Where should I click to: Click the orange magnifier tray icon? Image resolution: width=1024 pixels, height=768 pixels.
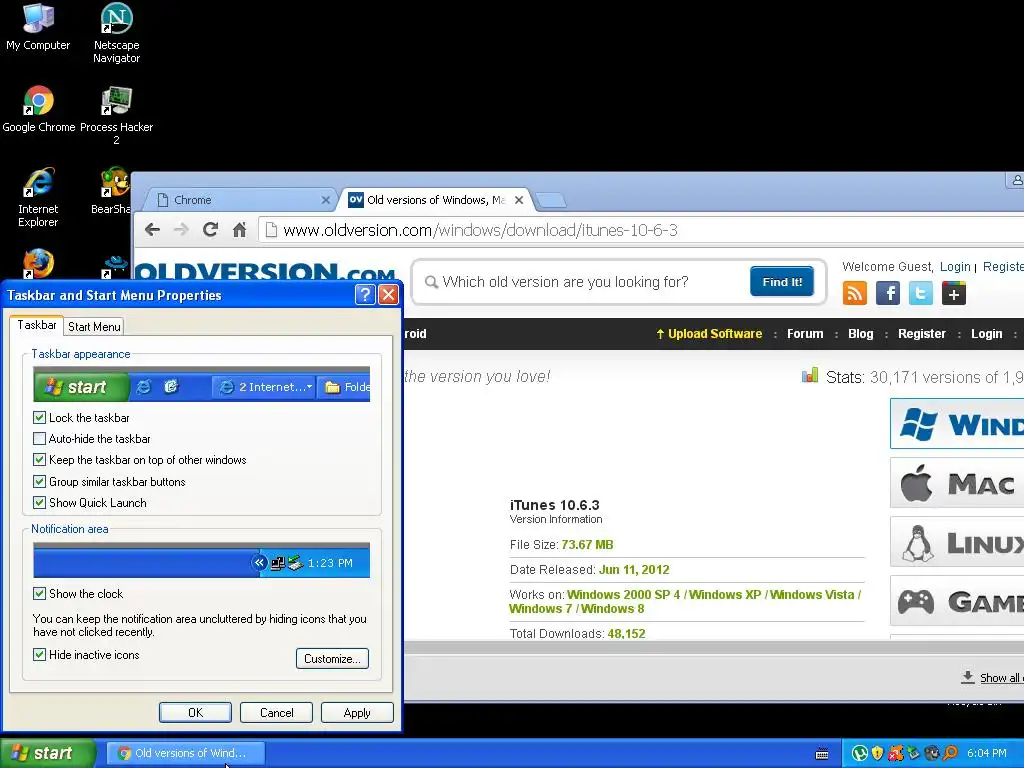click(950, 753)
